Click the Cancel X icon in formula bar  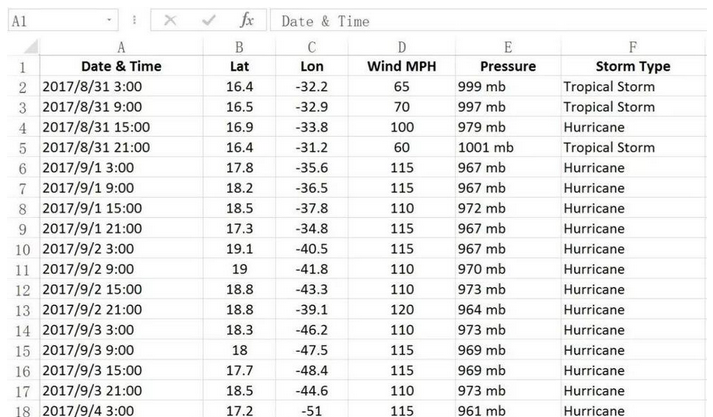pos(170,20)
